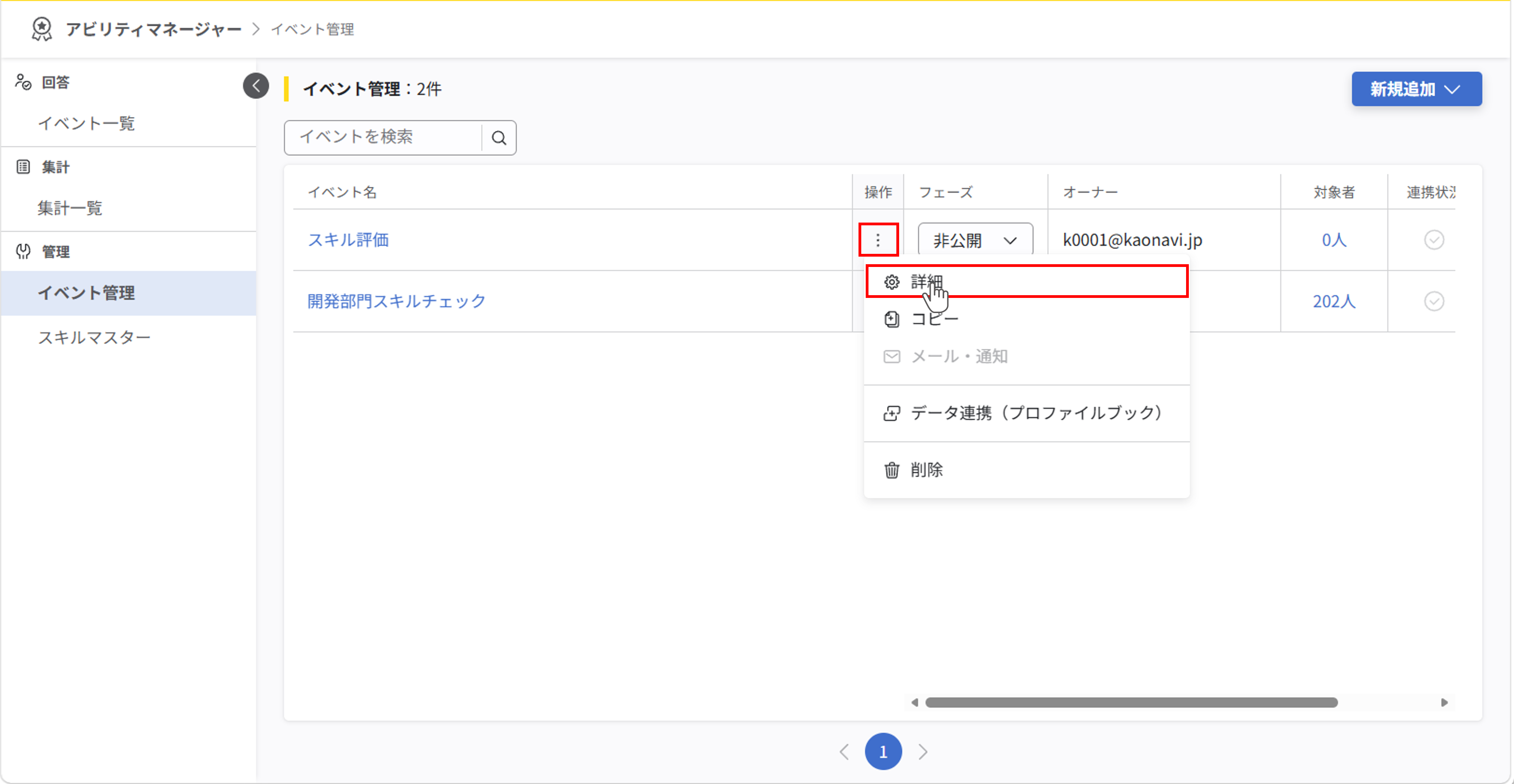Screen dimensions: 1514x784
Task: Select 削除 from the context menu
Action: coord(1026,470)
